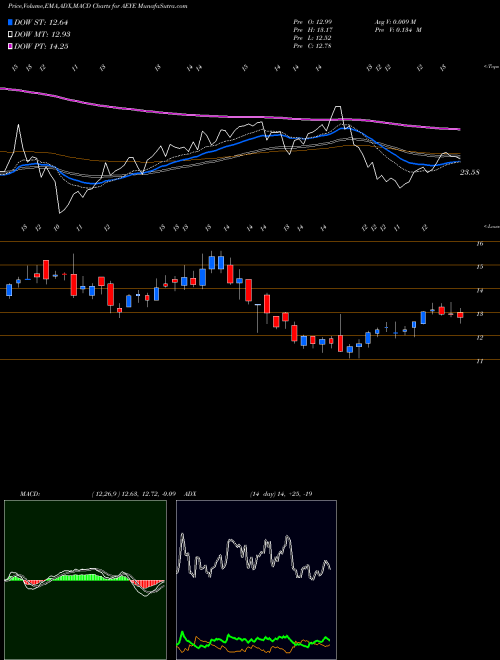Click the white DOW MT legend swatch
The height and width of the screenshot is (660, 500).
(10, 35)
